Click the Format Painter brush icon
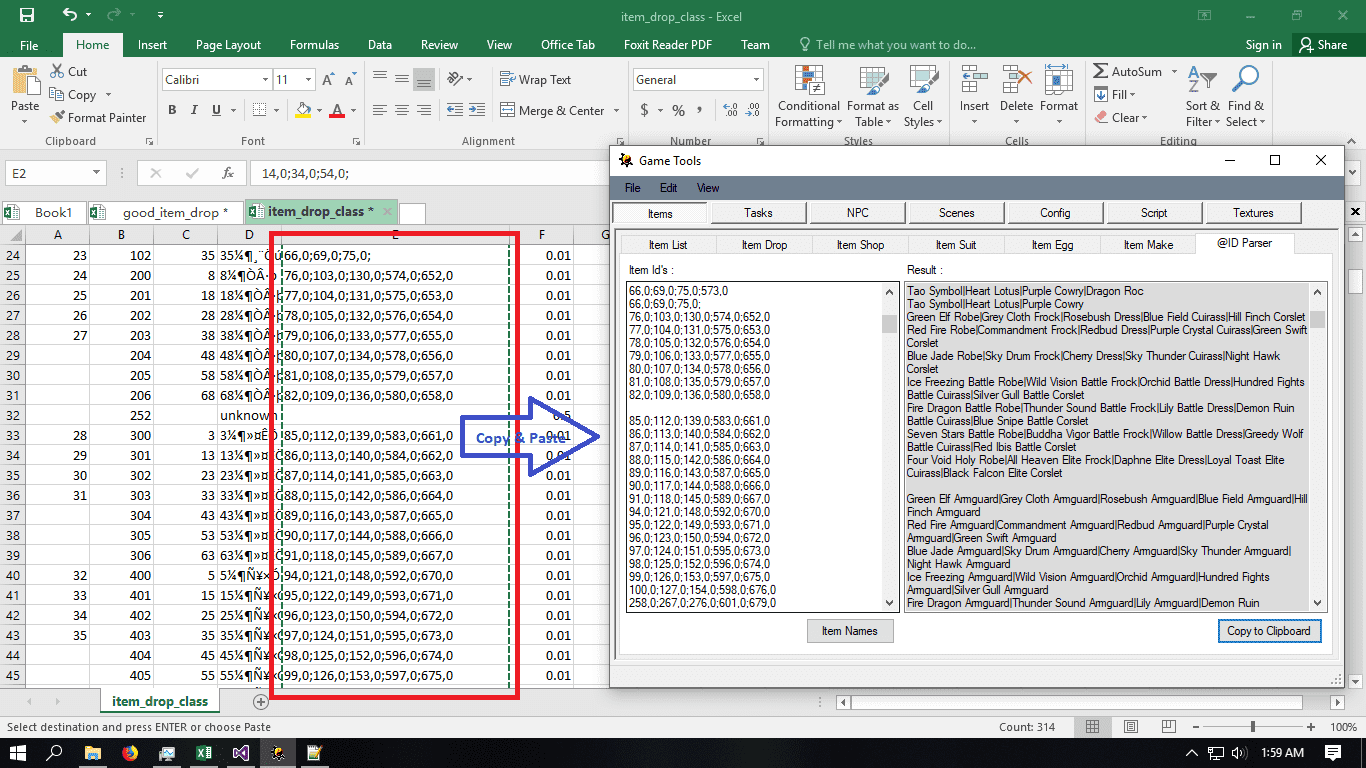Screen dimensions: 1366x768 (56, 117)
